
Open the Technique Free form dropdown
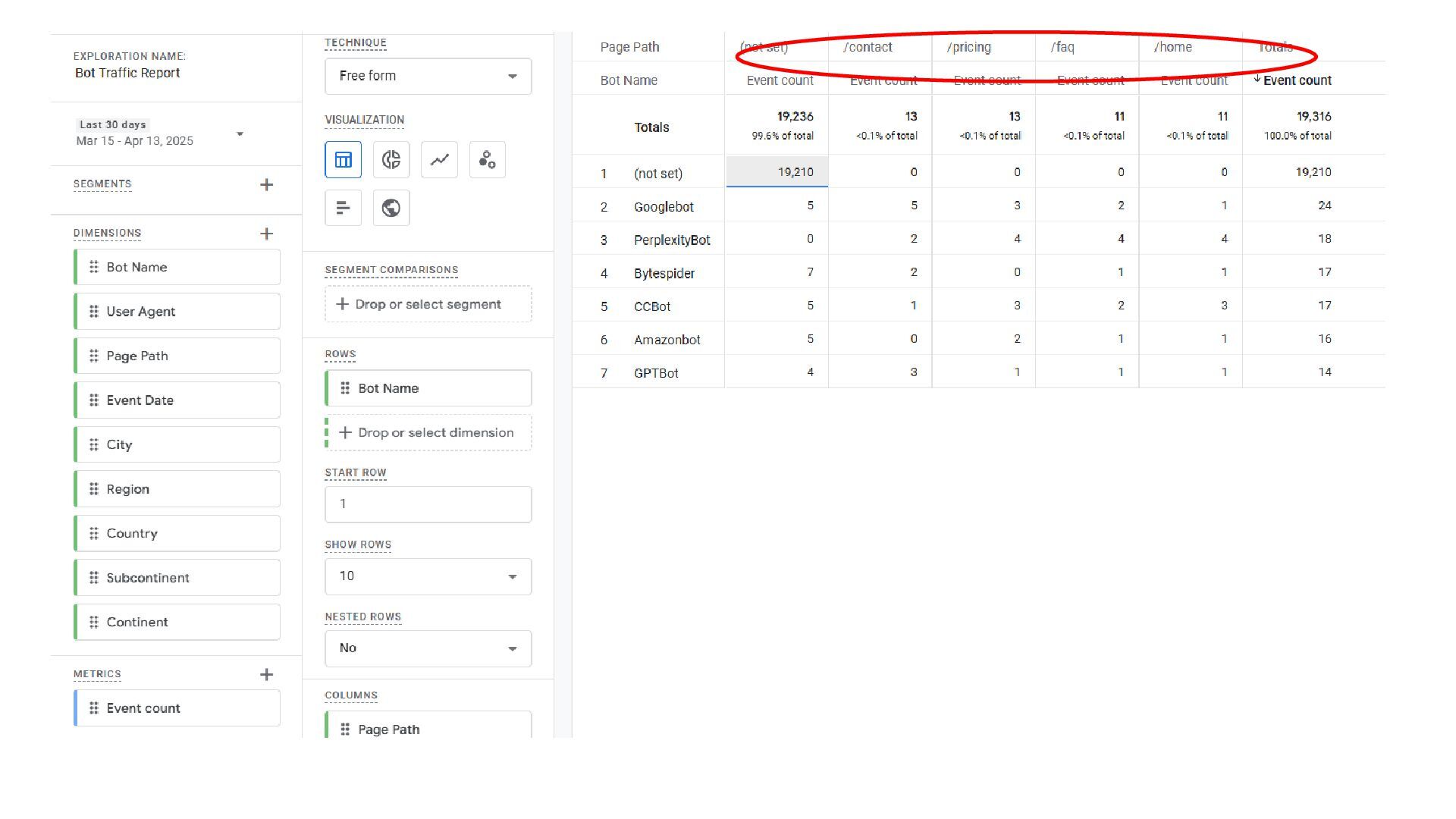pos(428,77)
